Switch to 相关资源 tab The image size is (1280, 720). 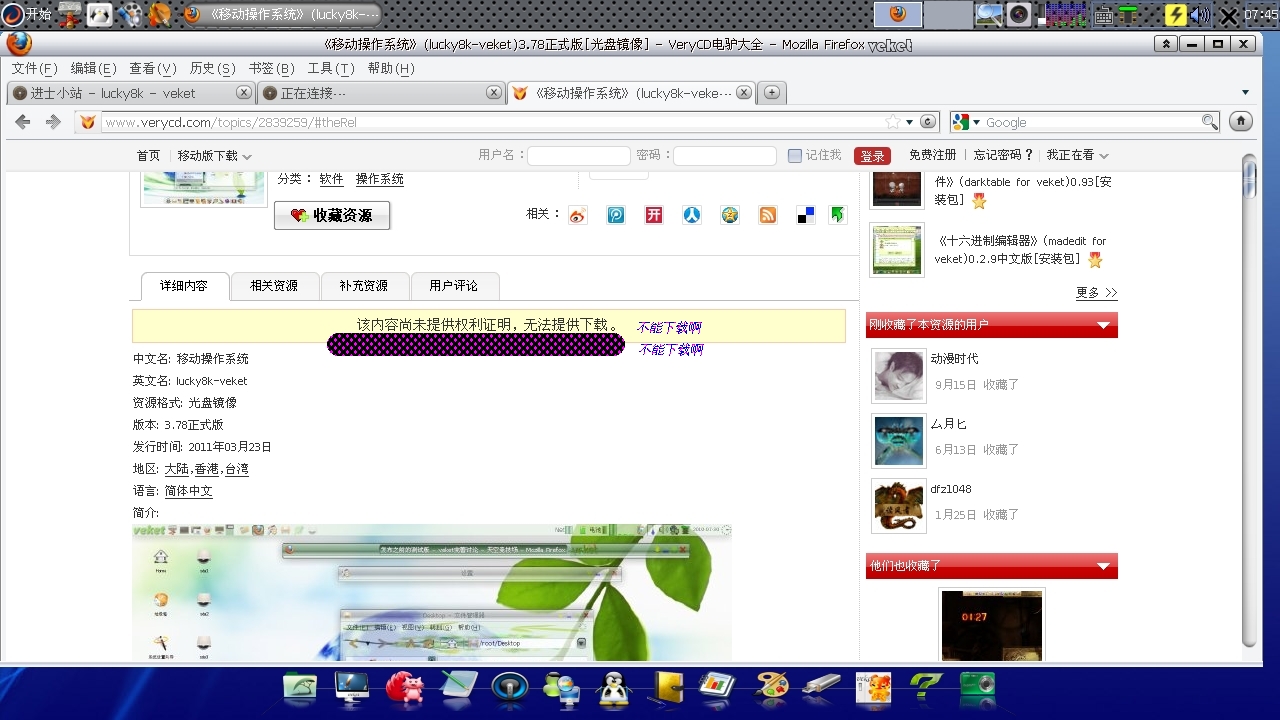pyautogui.click(x=274, y=286)
